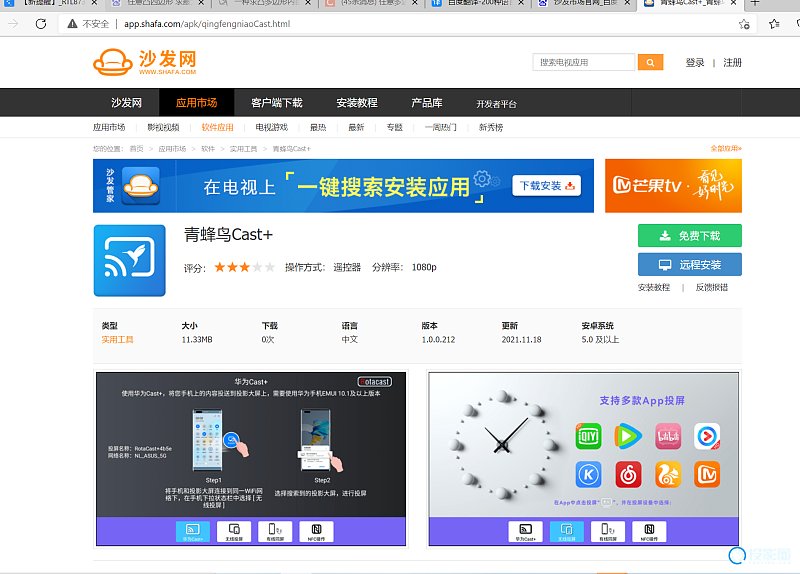Open the 安装教程 link under download buttons
This screenshot has height=574, width=800.
tap(654, 287)
